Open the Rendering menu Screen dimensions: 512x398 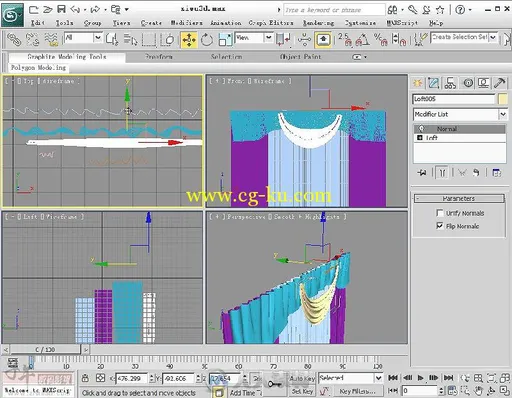coord(318,23)
